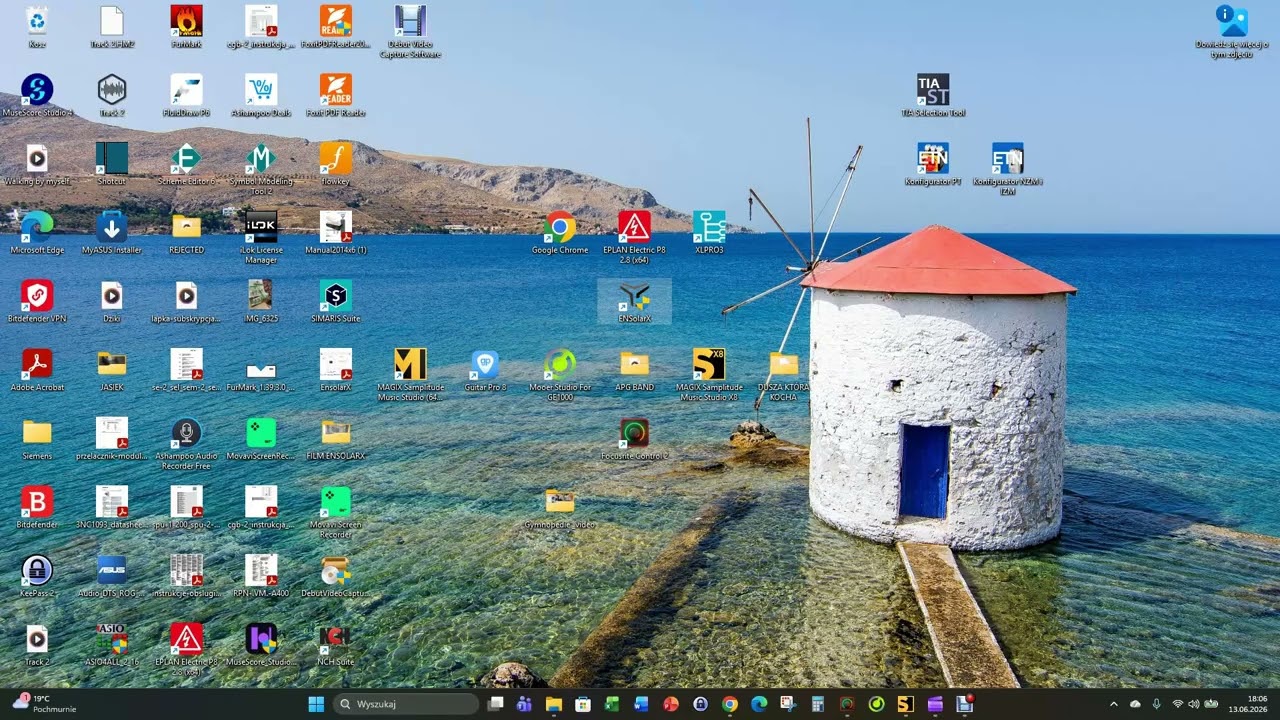
Task: Select the NCH Suite shortcut
Action: point(336,644)
